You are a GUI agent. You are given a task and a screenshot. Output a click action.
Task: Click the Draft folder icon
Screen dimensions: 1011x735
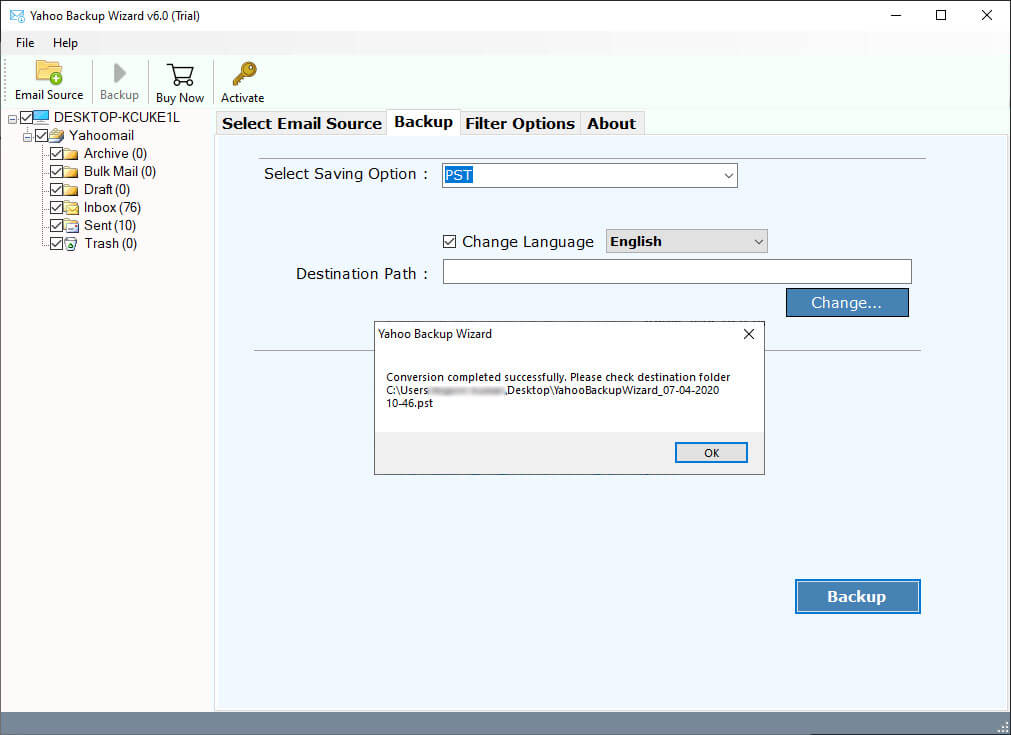pyautogui.click(x=71, y=190)
